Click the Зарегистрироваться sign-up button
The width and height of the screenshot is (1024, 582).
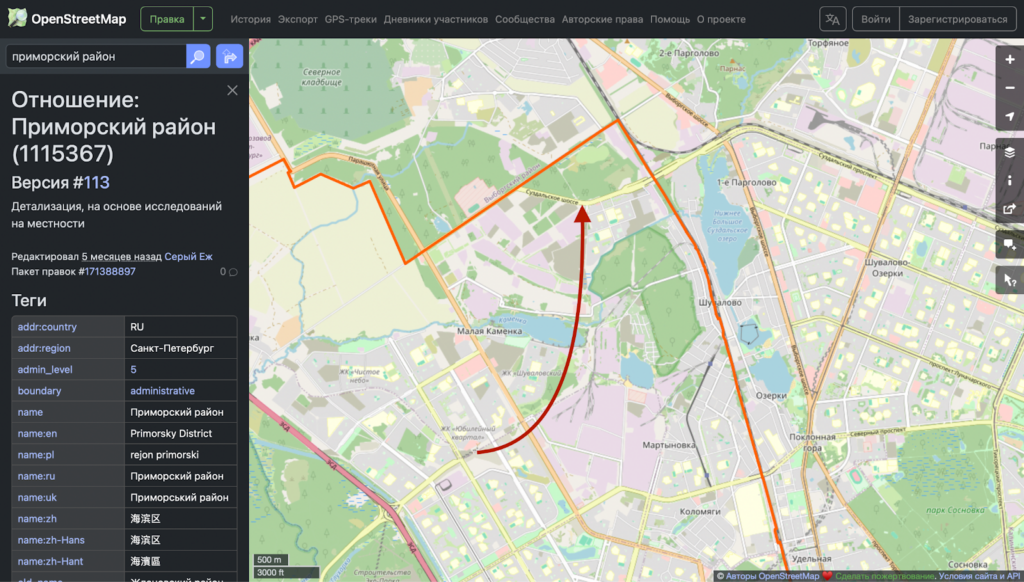[953, 19]
